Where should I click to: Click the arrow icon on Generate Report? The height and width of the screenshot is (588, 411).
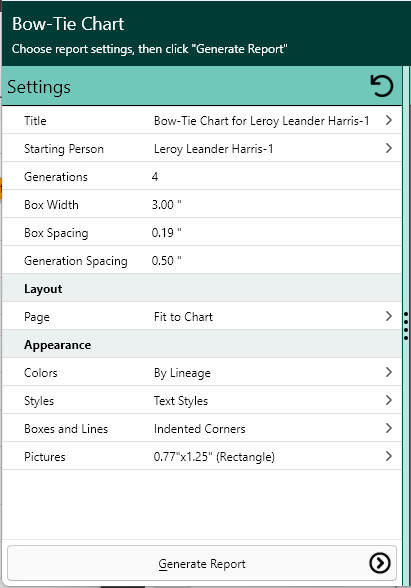tap(380, 563)
